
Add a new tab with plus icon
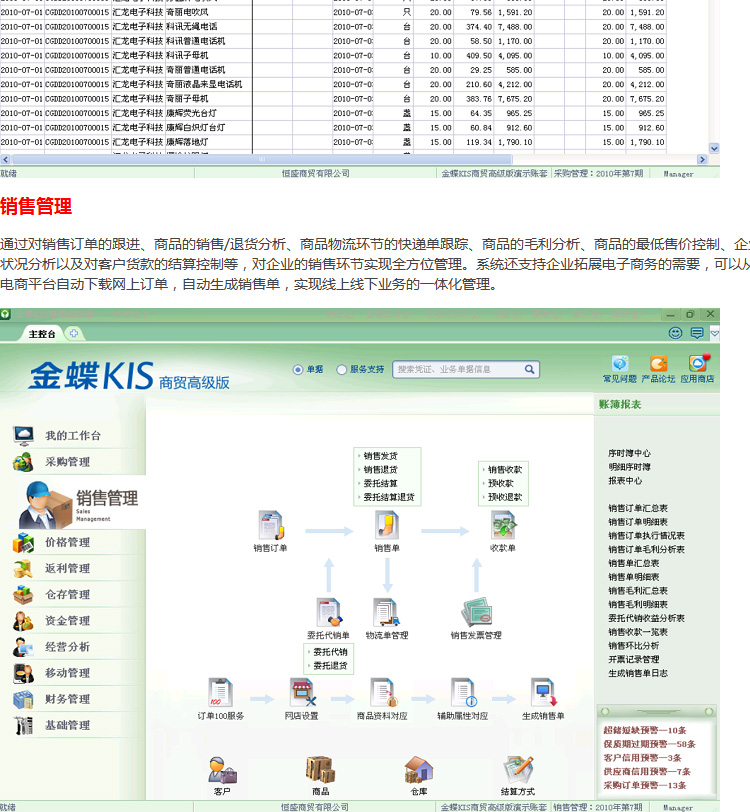74,334
